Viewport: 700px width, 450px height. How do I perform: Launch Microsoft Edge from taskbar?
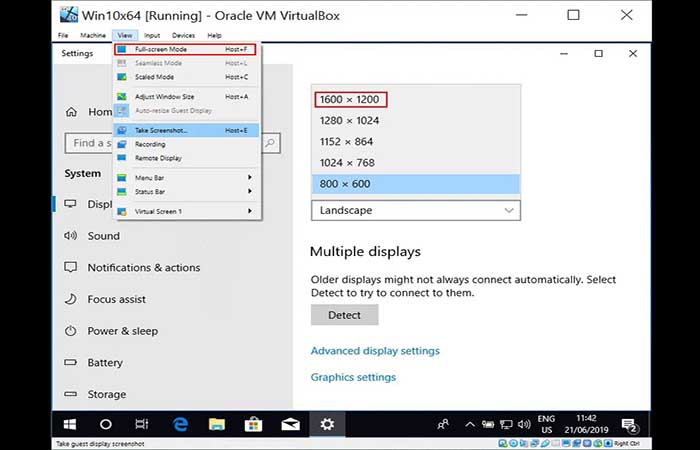coord(180,424)
